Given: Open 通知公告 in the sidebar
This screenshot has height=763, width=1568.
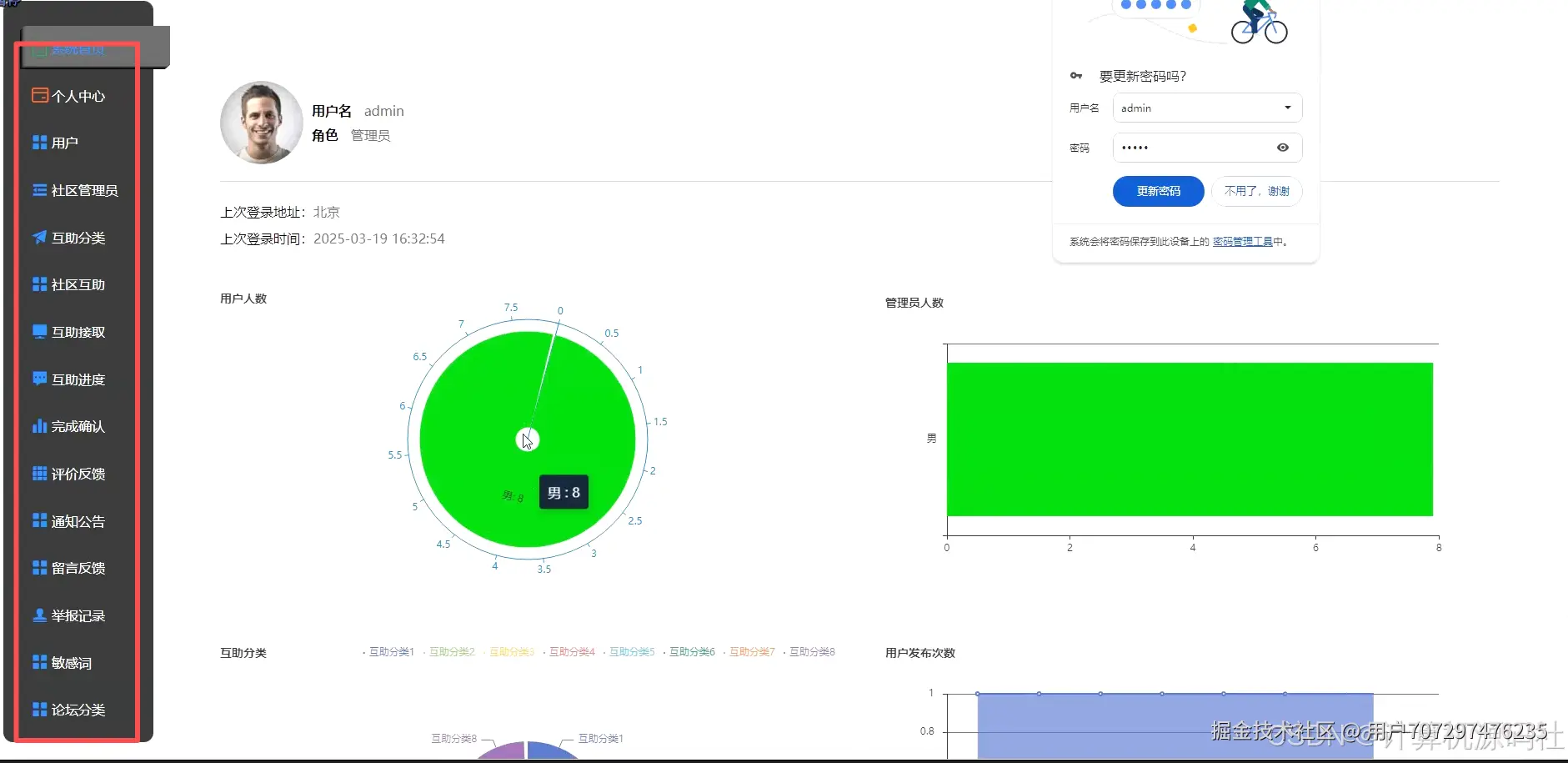Looking at the screenshot, I should click(x=78, y=521).
